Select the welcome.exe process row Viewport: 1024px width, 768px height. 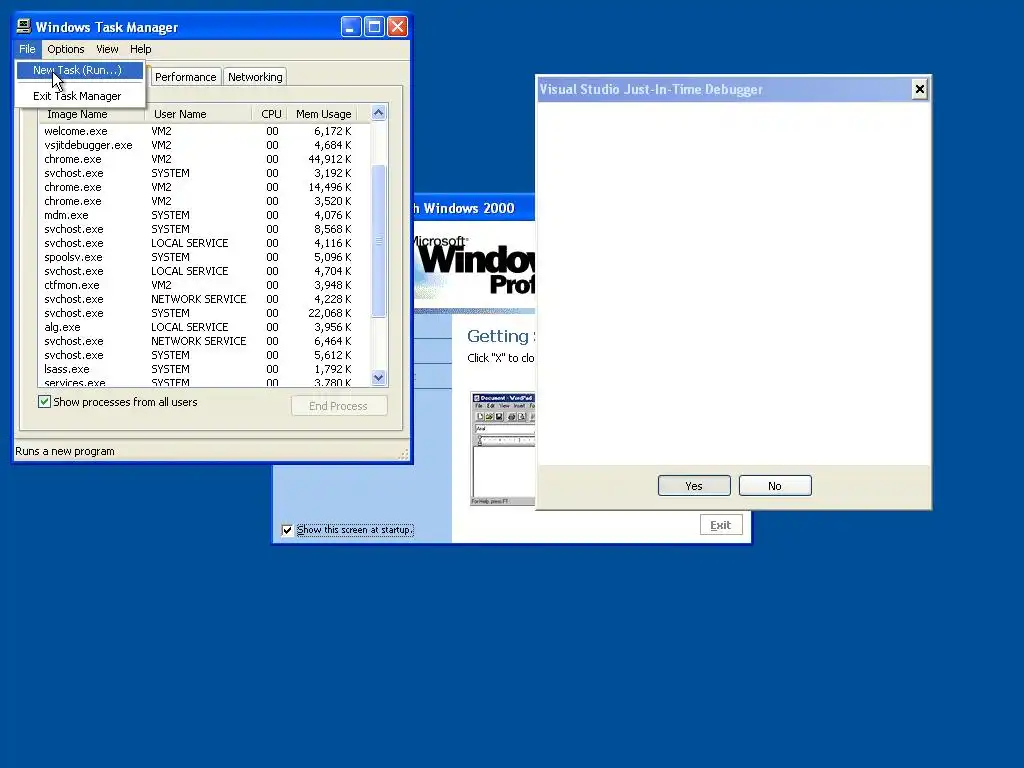coord(199,131)
